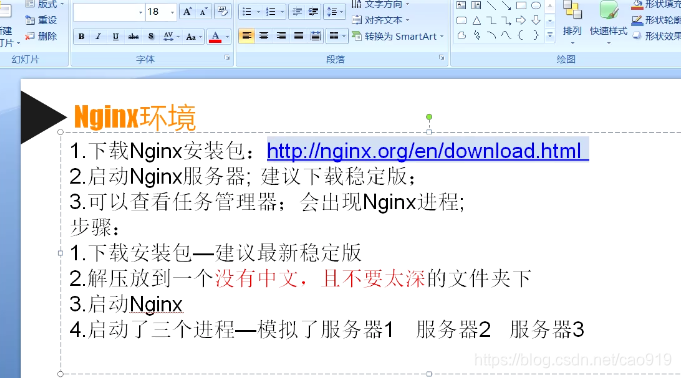Pick the elbow connector shape

491,20
